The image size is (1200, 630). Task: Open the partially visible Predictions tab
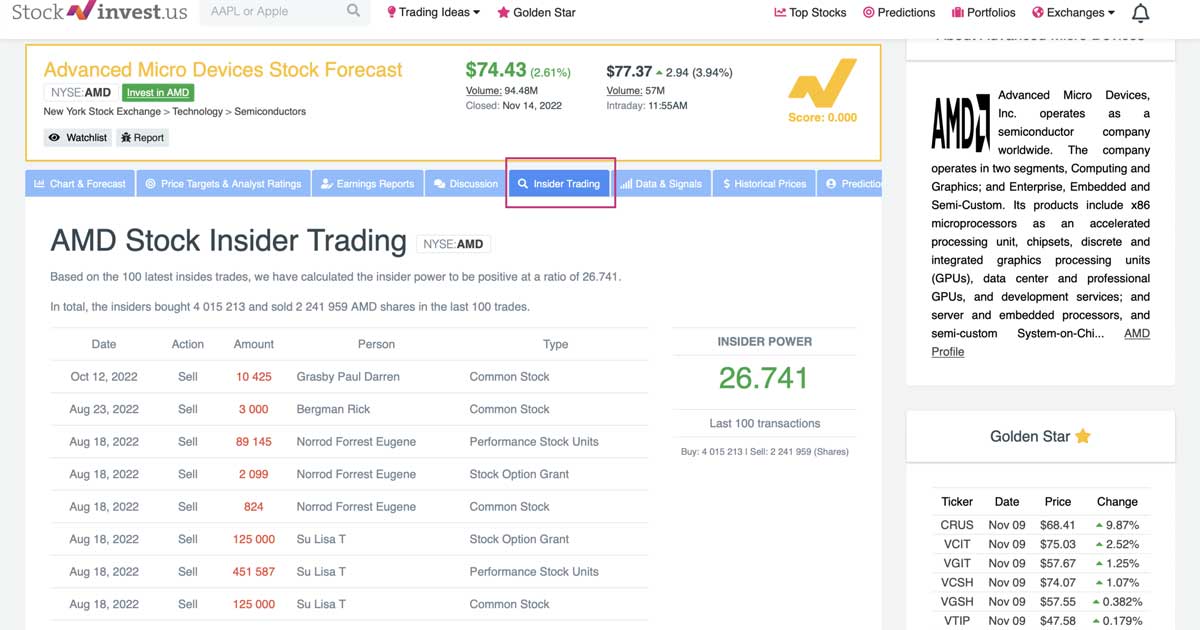coord(850,184)
